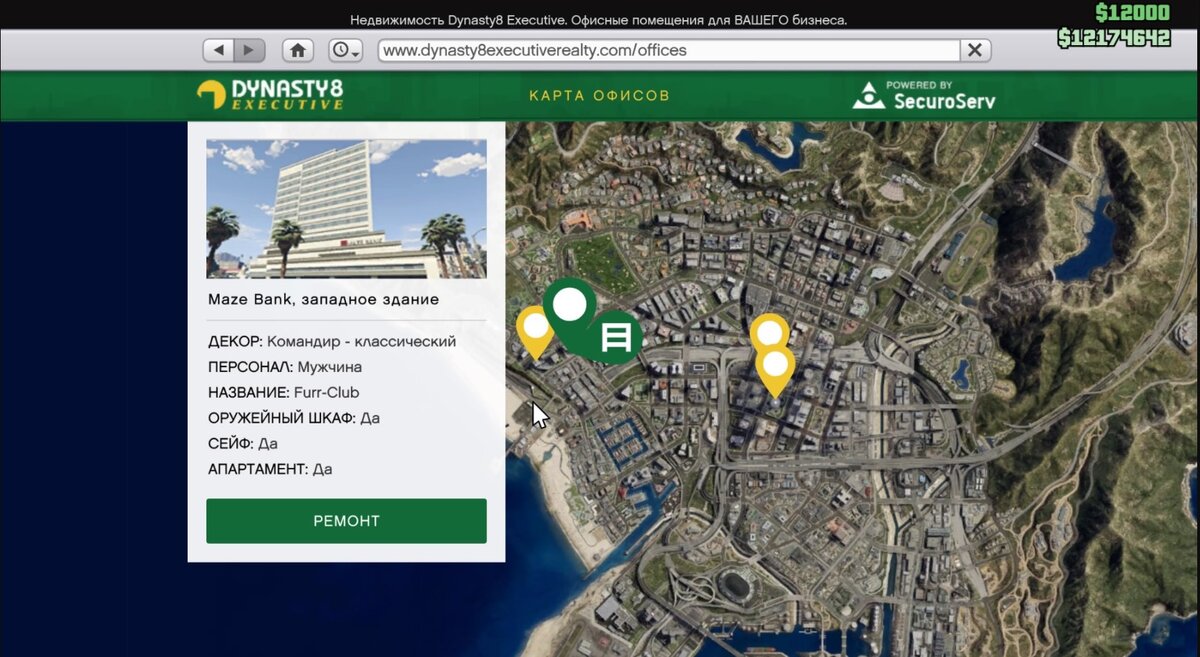Open the КАРТА ОФИСОВ tab
Screen dimensions: 1200x657
click(x=599, y=96)
